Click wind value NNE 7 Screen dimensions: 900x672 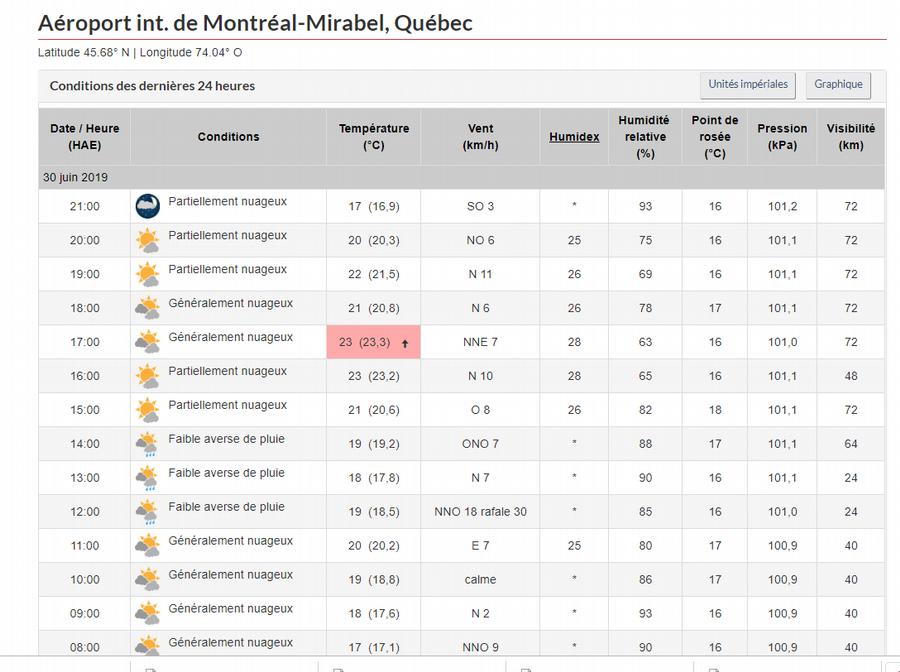click(480, 341)
